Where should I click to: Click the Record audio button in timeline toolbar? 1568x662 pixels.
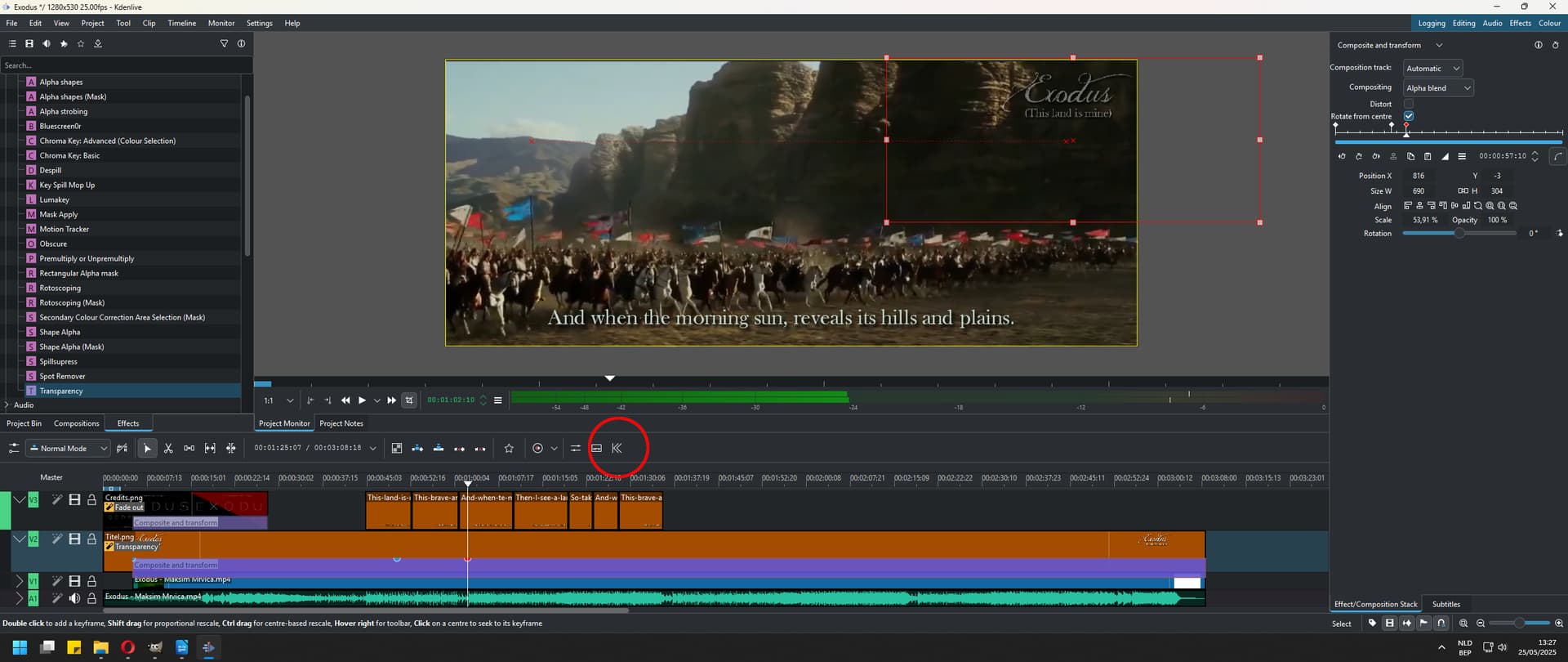[x=537, y=448]
